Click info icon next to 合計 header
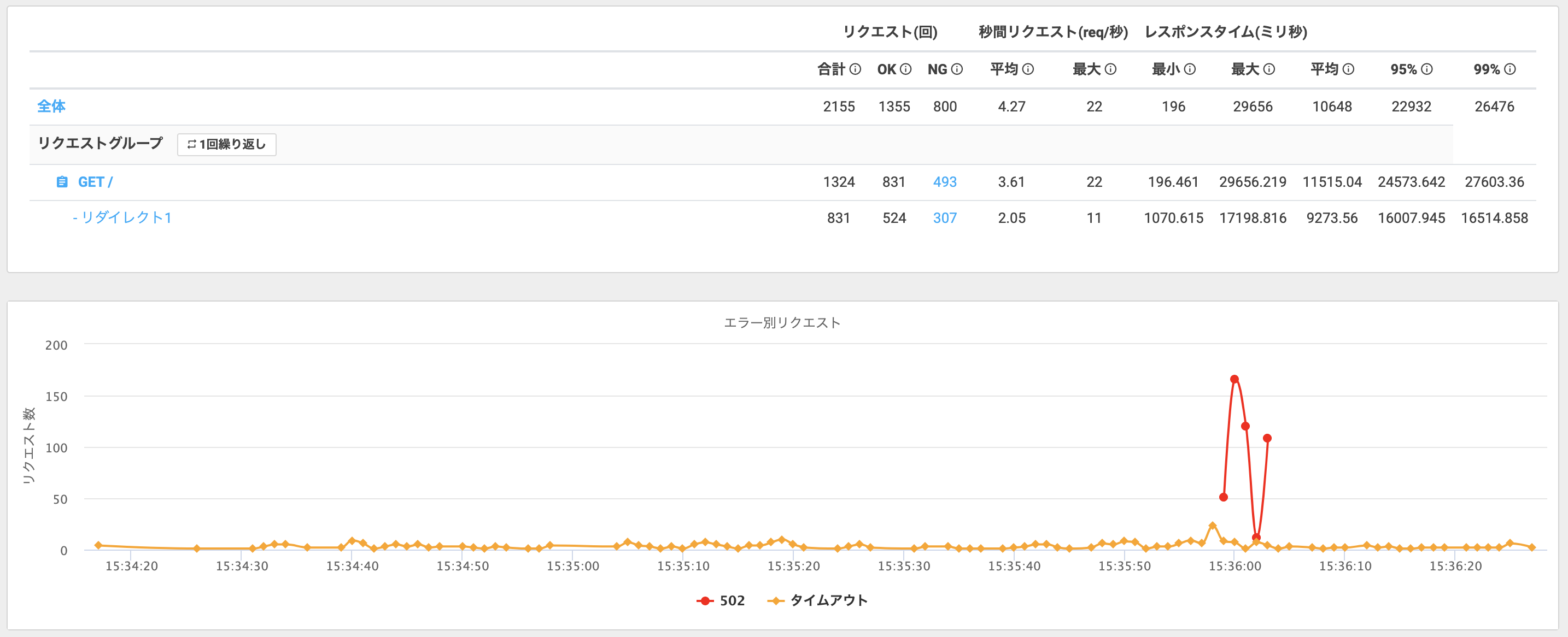The image size is (1568, 637). [x=855, y=69]
